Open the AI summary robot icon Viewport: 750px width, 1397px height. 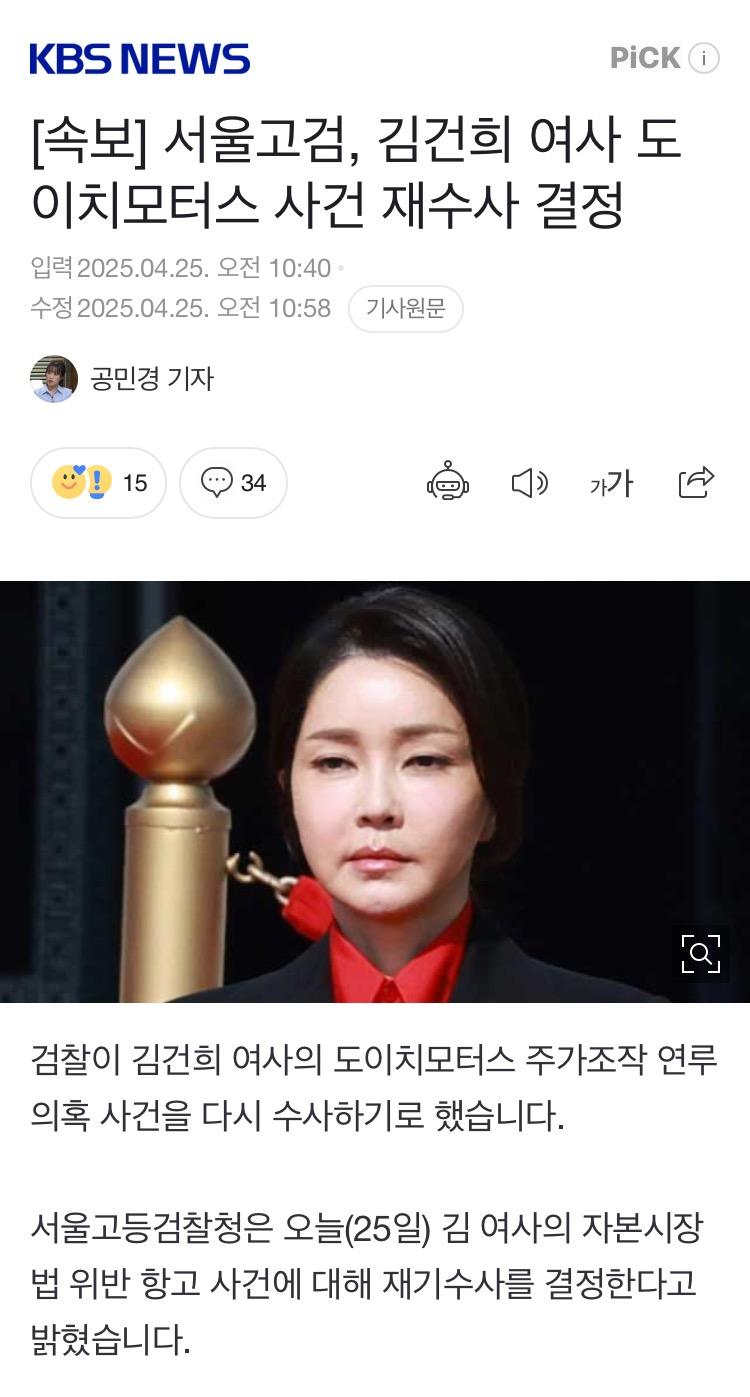[x=448, y=482]
